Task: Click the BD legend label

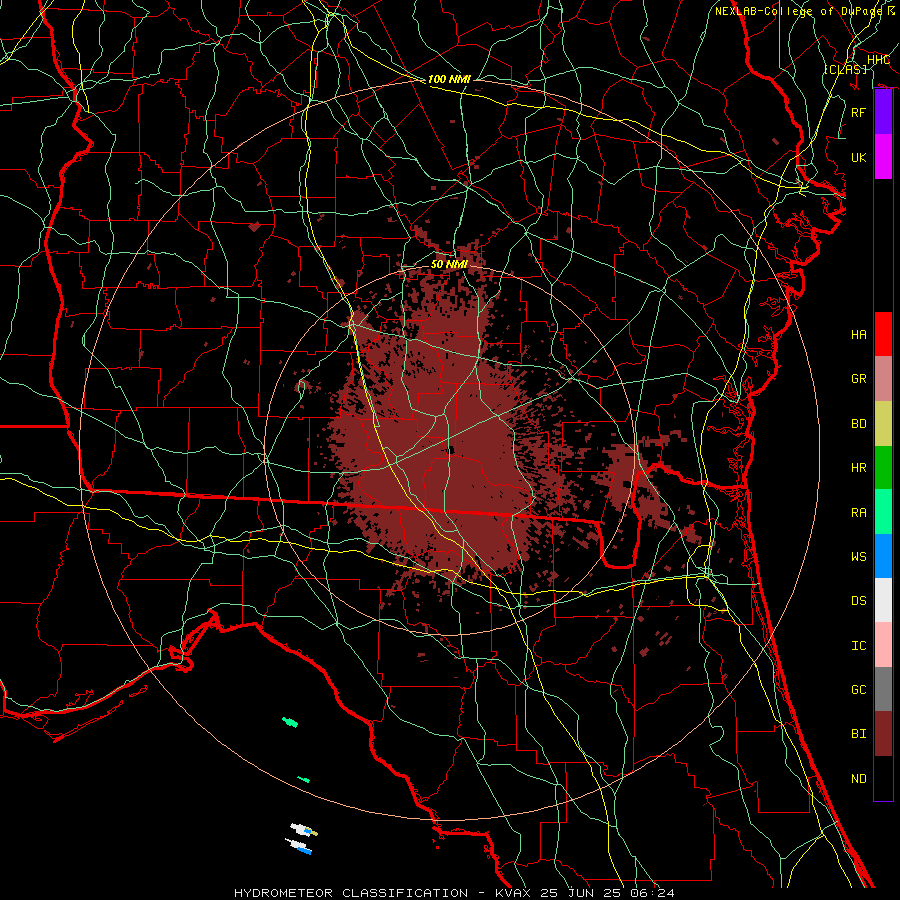Action: [x=858, y=424]
